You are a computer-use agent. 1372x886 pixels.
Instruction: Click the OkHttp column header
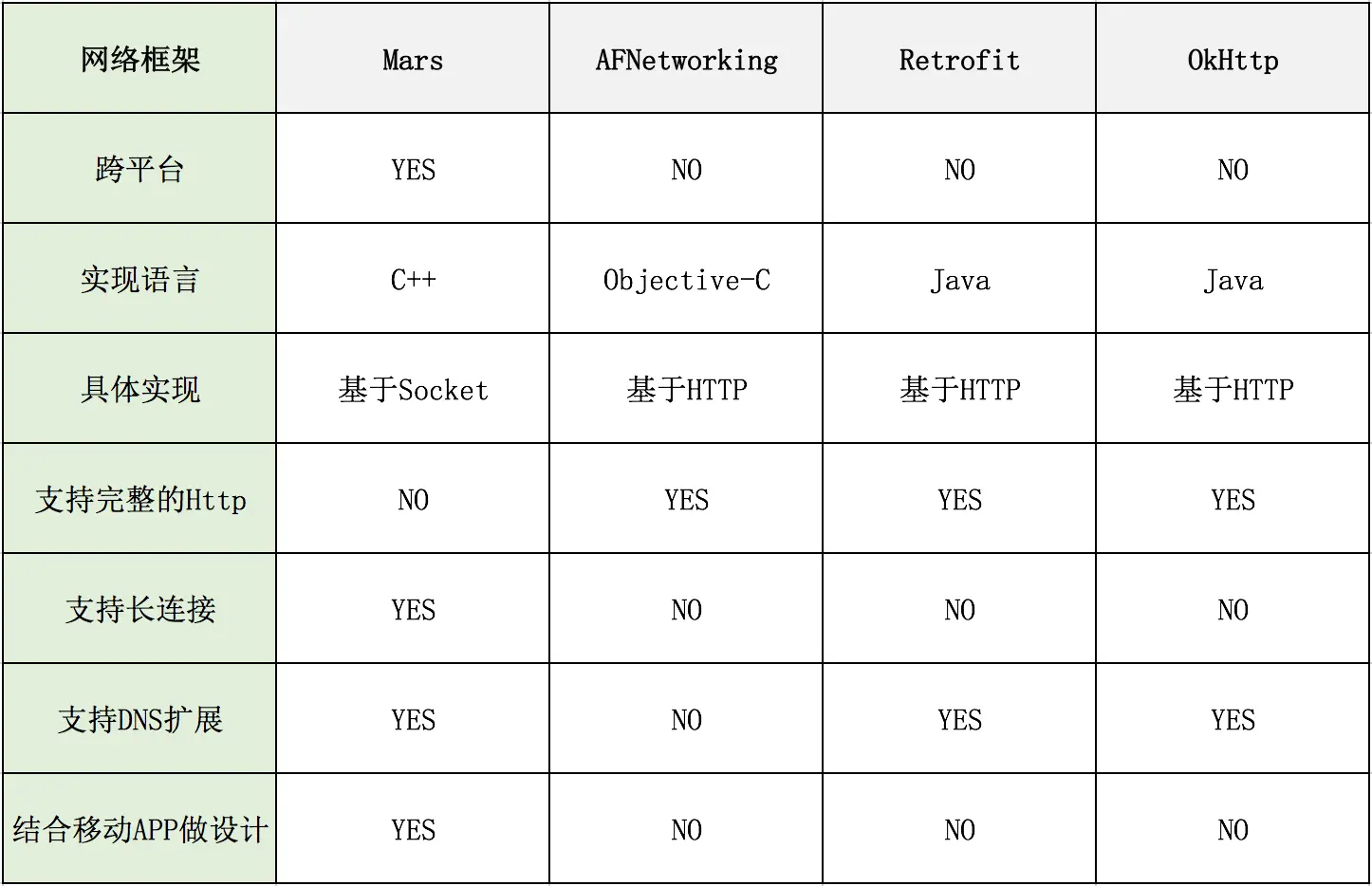click(1233, 59)
